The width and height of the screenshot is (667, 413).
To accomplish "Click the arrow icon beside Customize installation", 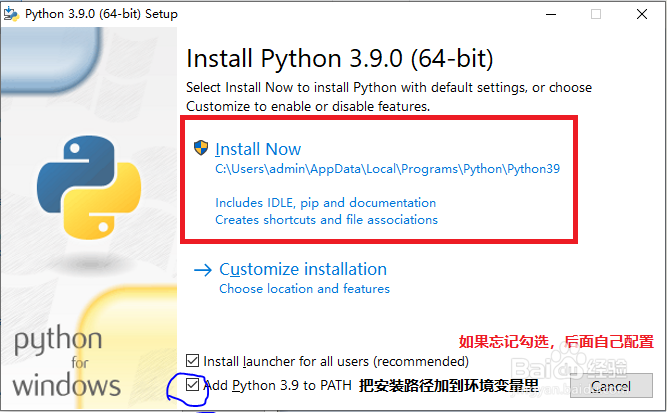I will (x=203, y=270).
